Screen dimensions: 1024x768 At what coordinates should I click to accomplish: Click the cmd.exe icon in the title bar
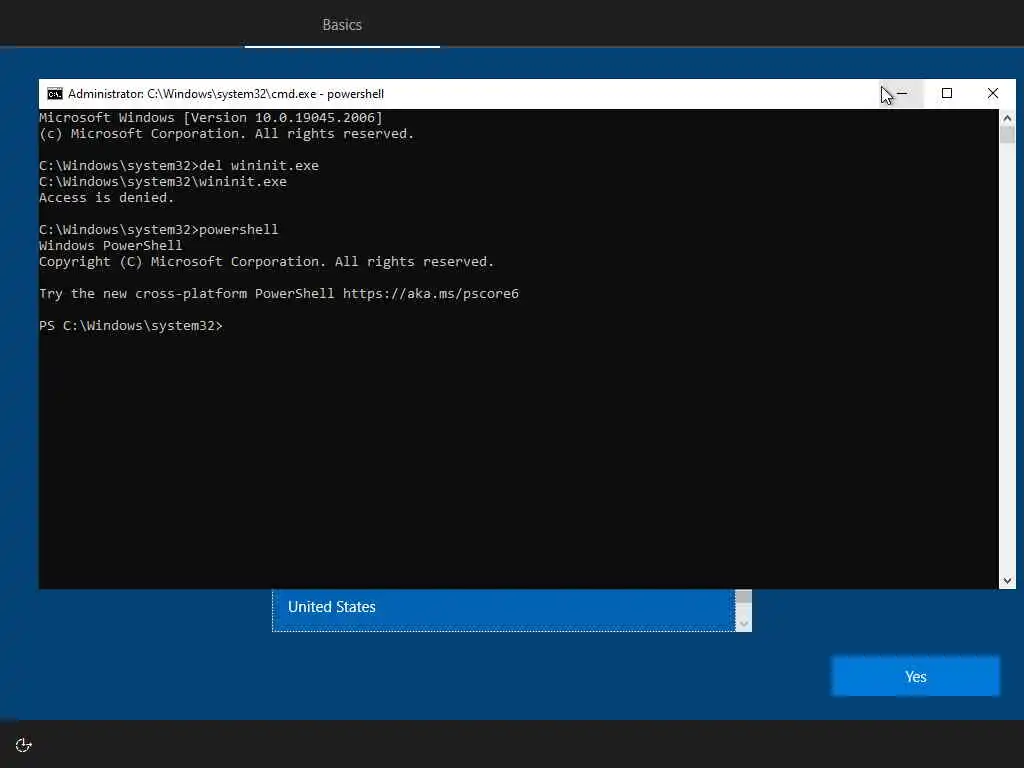coord(55,94)
